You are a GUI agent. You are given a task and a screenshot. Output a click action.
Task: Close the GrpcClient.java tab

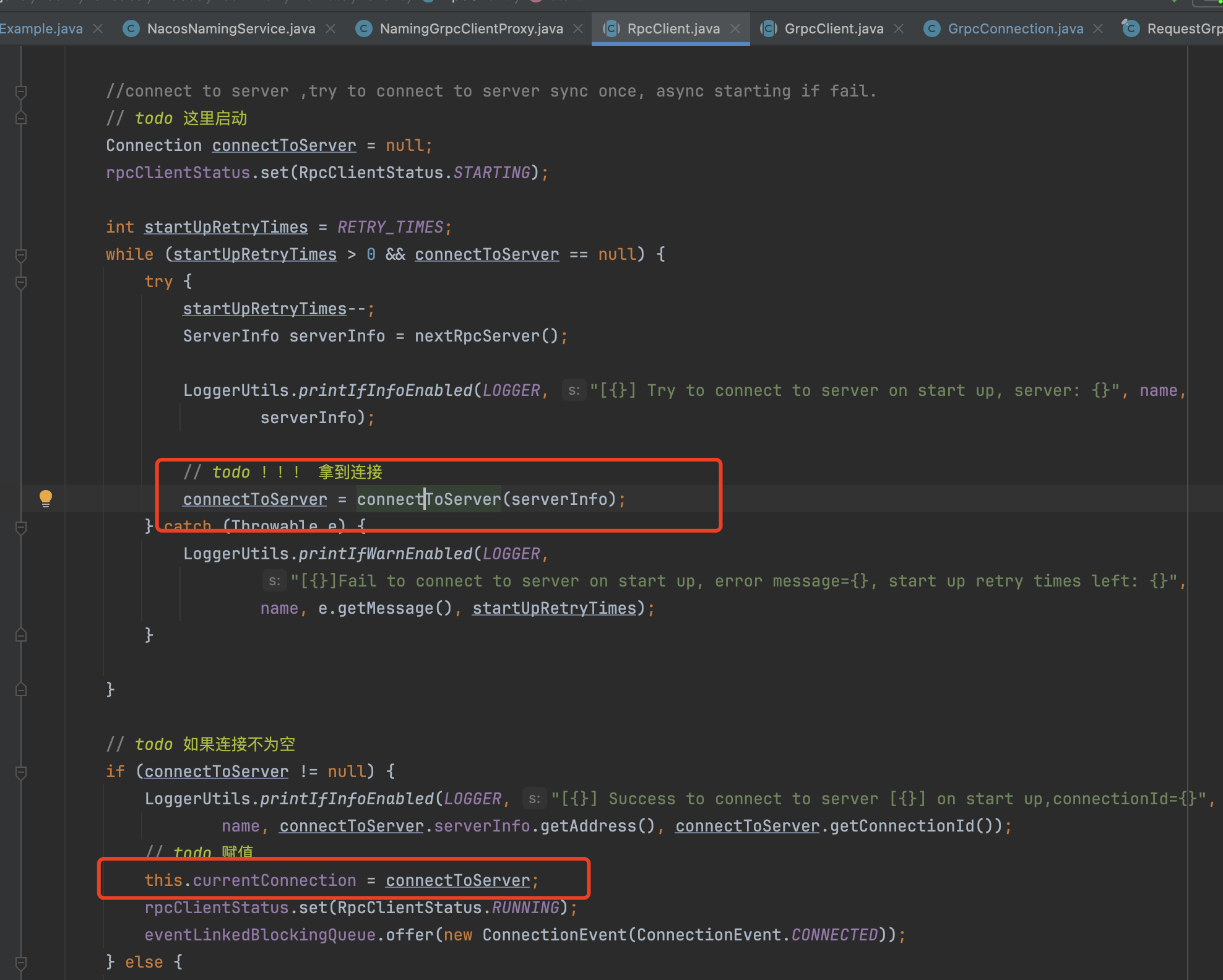899,28
